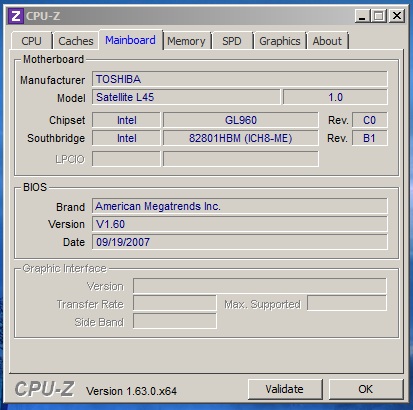This screenshot has width=413, height=410.
Task: Select the Satellite L45 model value
Action: click(x=186, y=97)
